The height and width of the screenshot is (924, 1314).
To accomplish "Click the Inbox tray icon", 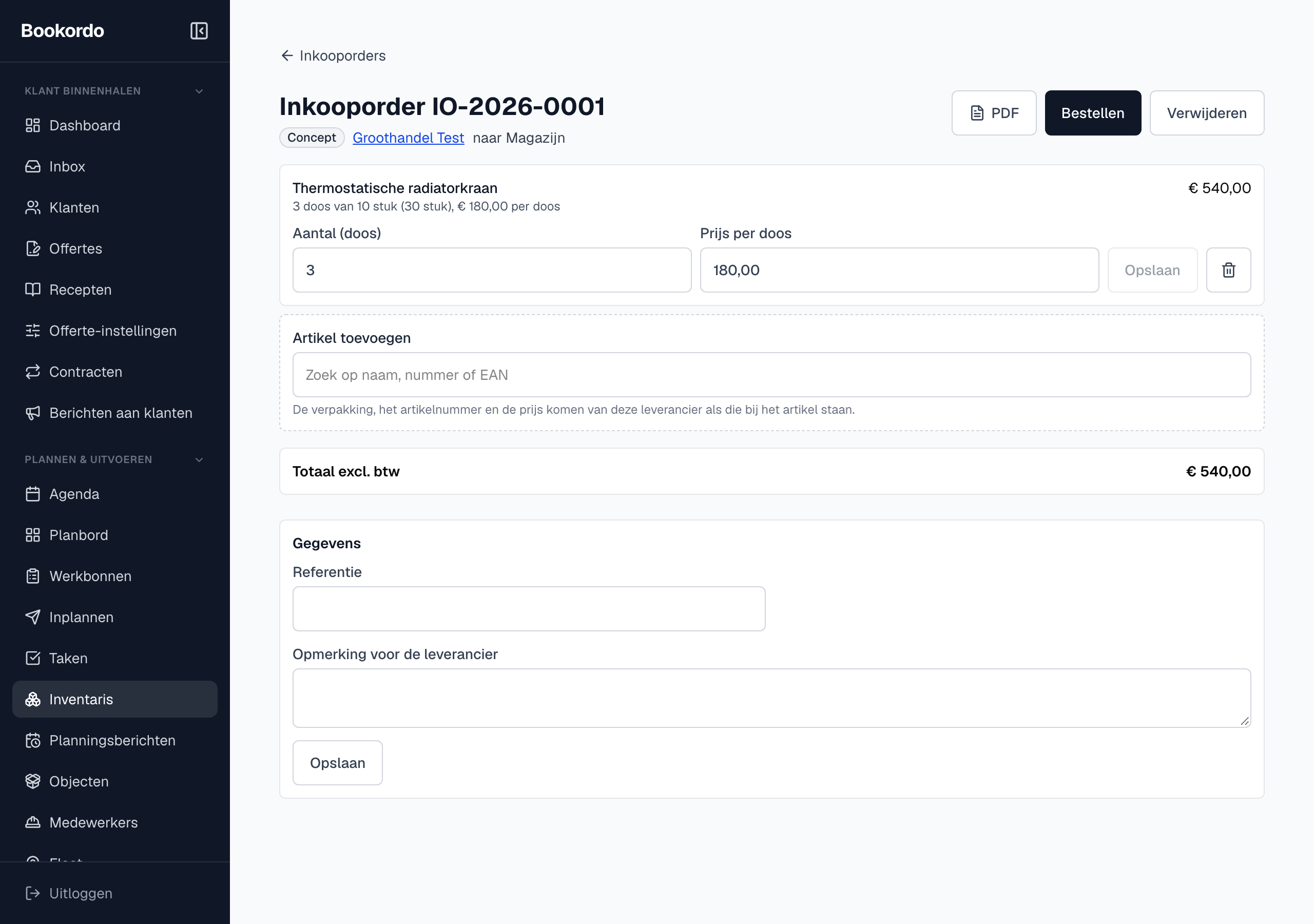I will 33,167.
